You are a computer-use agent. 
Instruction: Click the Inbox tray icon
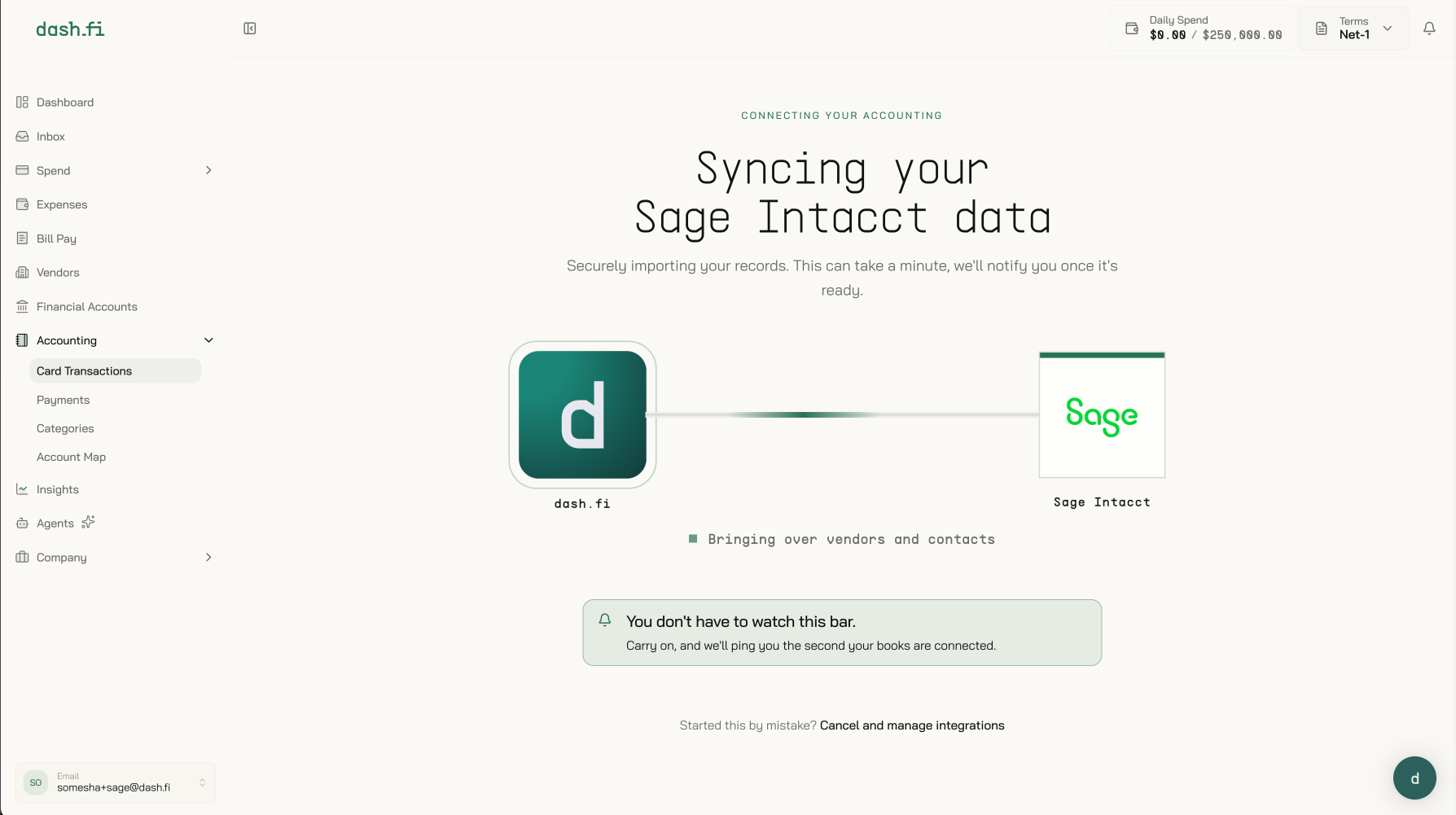(22, 137)
